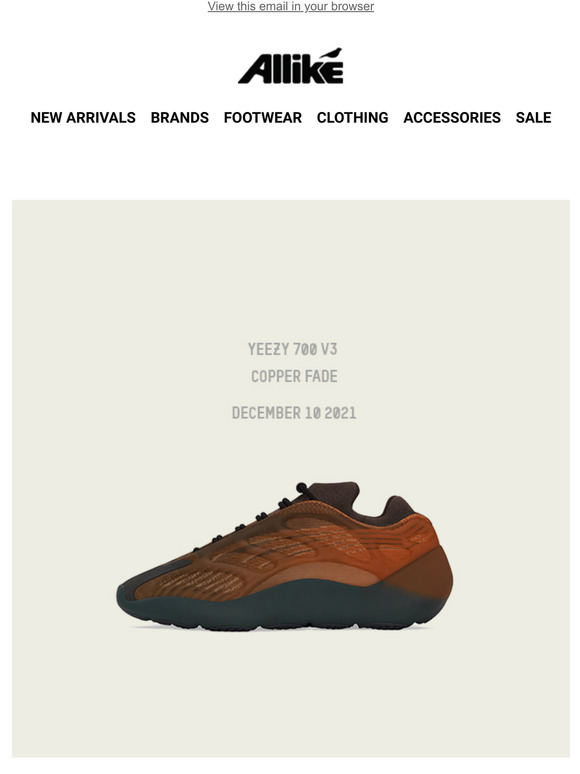
Task: Open the CLOTHING category
Action: (352, 117)
